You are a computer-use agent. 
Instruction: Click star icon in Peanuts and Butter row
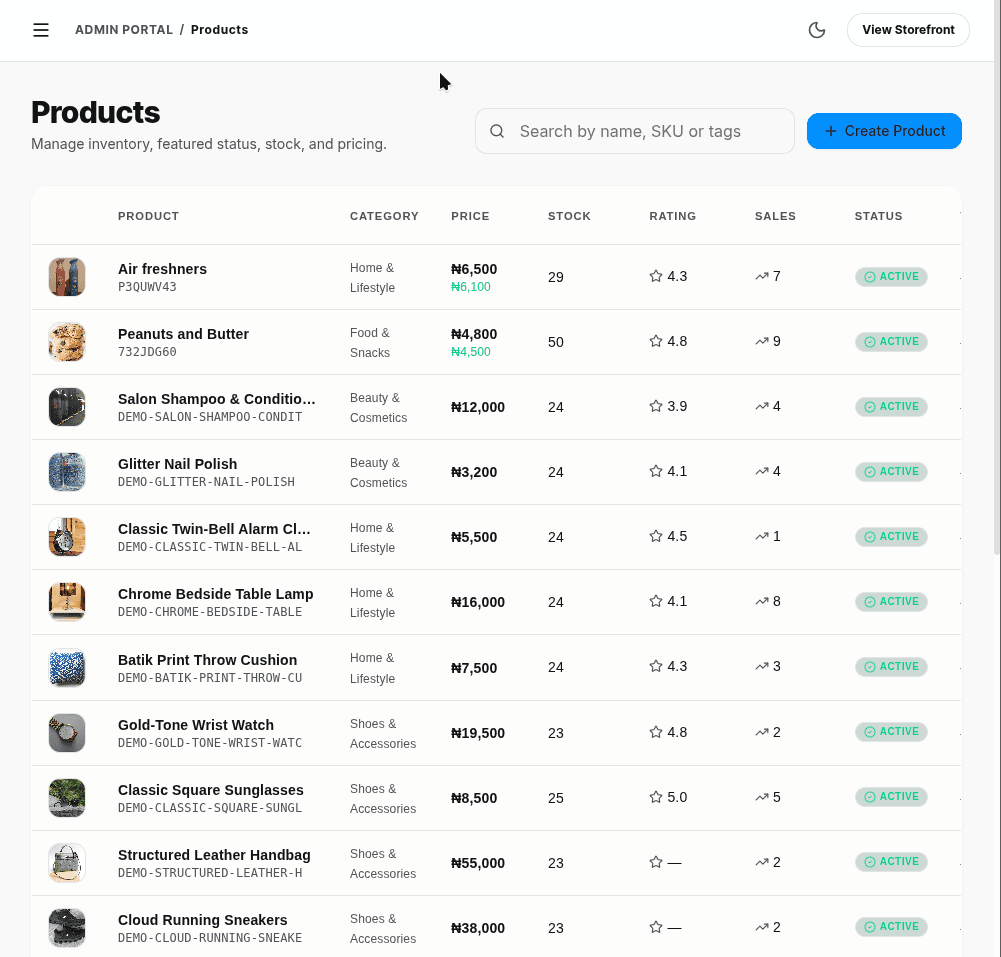click(x=656, y=342)
